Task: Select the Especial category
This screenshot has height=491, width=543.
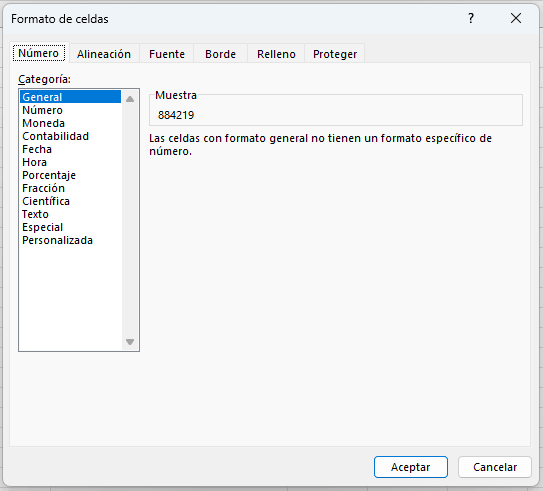Action: tap(70, 227)
